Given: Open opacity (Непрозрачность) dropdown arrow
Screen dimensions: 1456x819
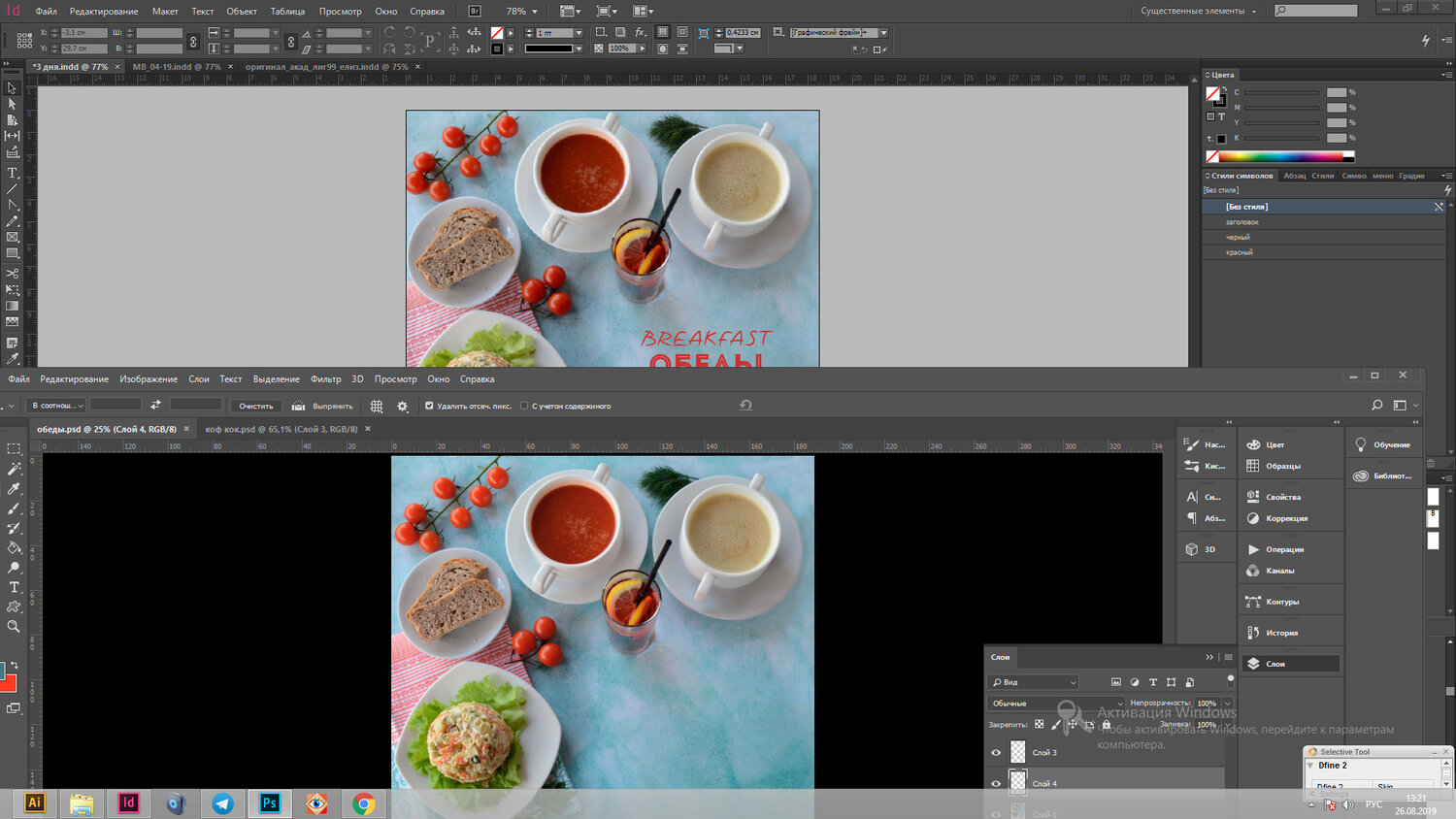Looking at the screenshot, I should (1227, 704).
